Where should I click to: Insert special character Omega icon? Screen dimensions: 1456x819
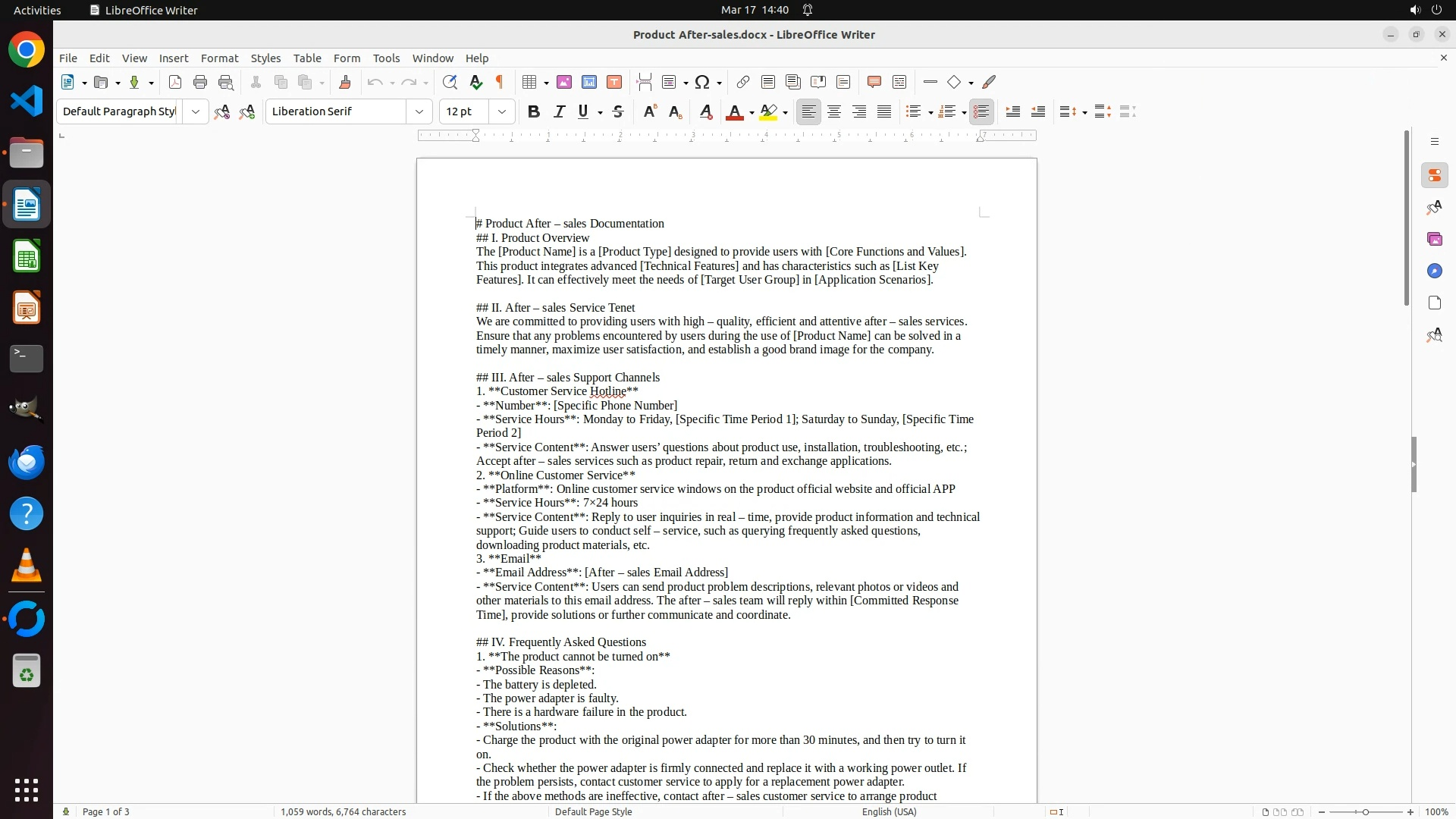702,83
